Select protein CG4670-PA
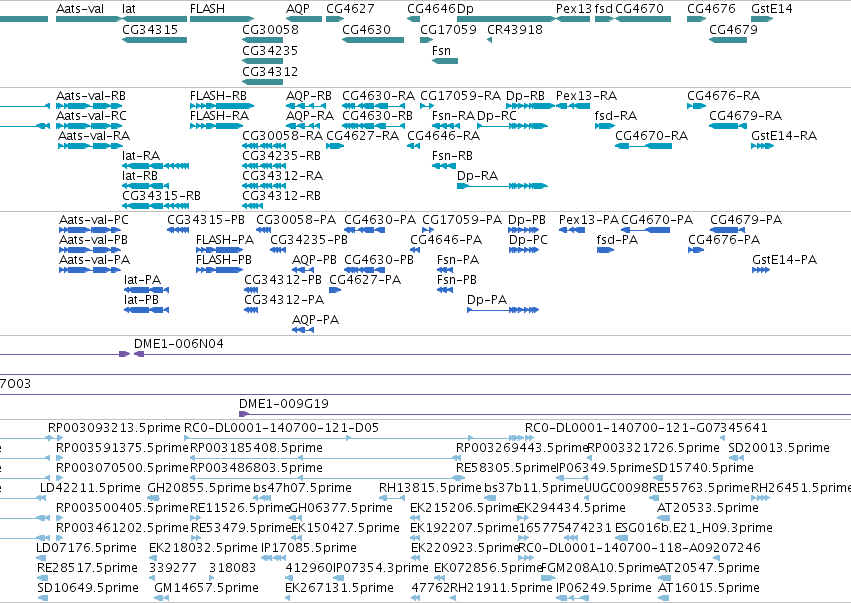The image size is (851, 603). (x=657, y=220)
